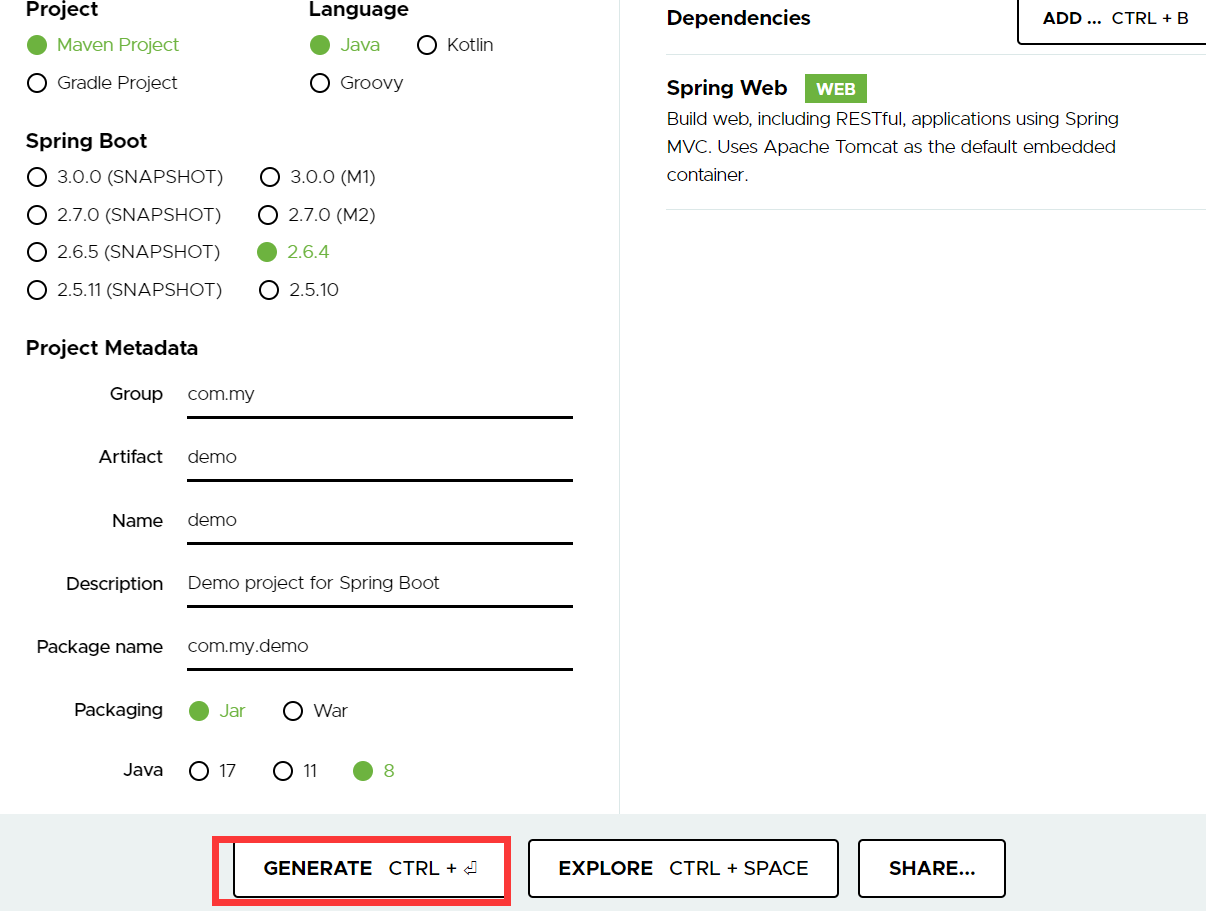
Task: Click the Dependencies heading
Action: [739, 18]
